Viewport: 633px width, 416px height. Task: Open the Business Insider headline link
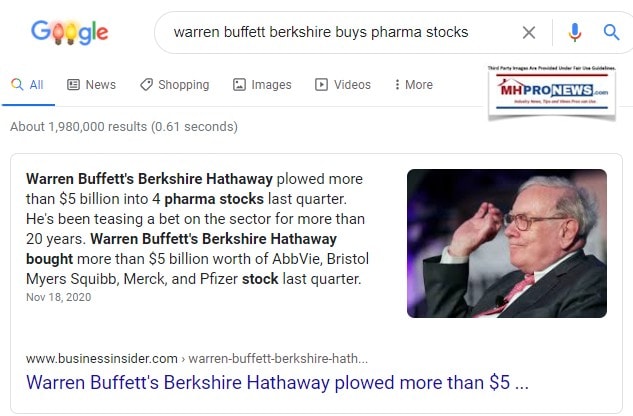coord(277,382)
